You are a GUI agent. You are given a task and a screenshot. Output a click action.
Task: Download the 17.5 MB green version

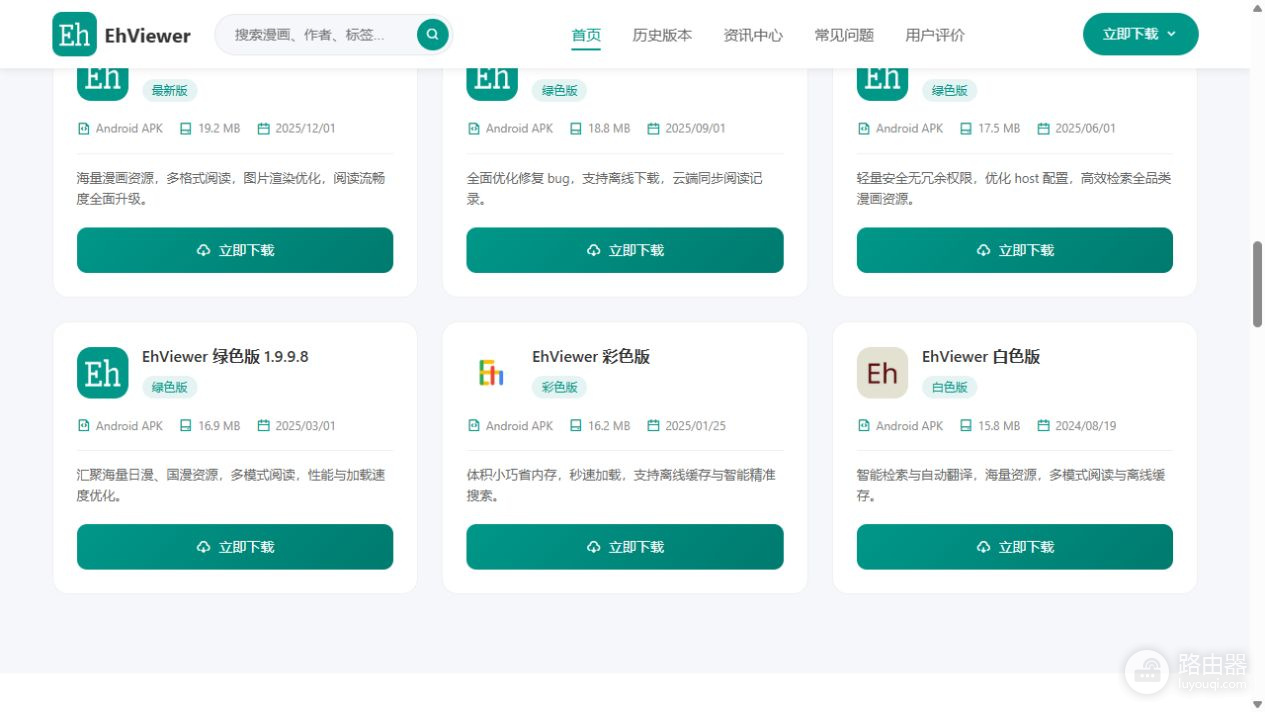[1014, 250]
